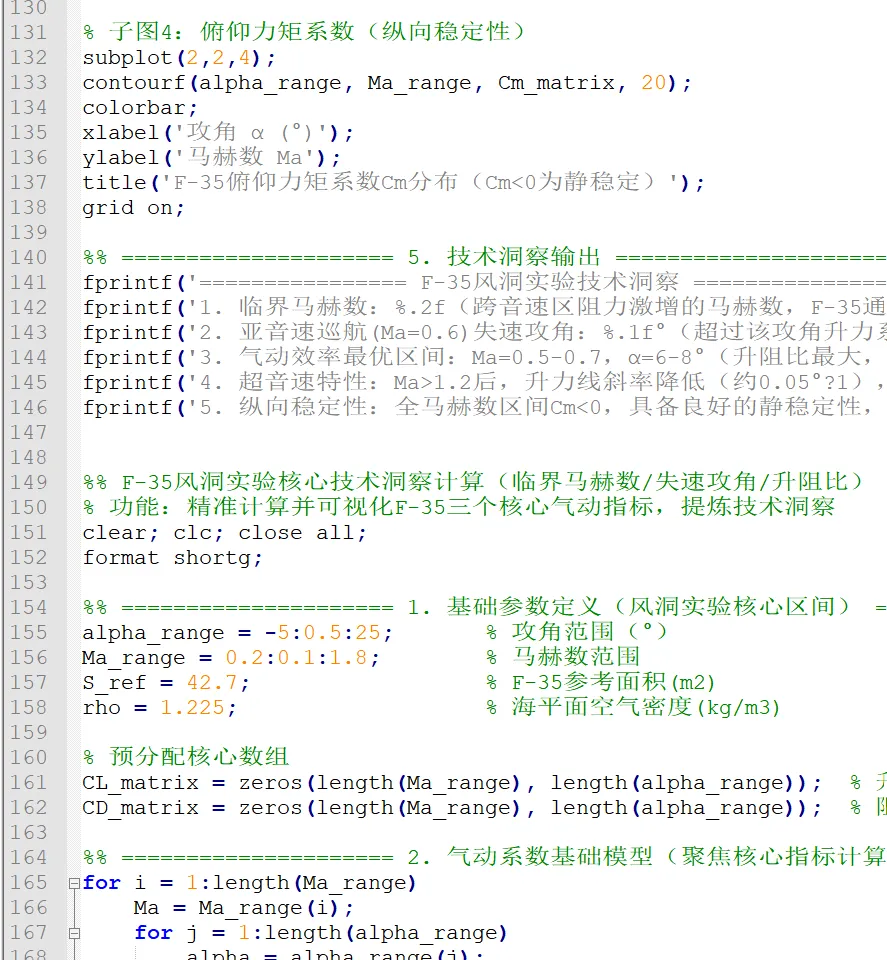Click the fprintf header line 'F-35风洞实验技术洞察'
Image resolution: width=887 pixels, height=960 pixels.
[484, 282]
